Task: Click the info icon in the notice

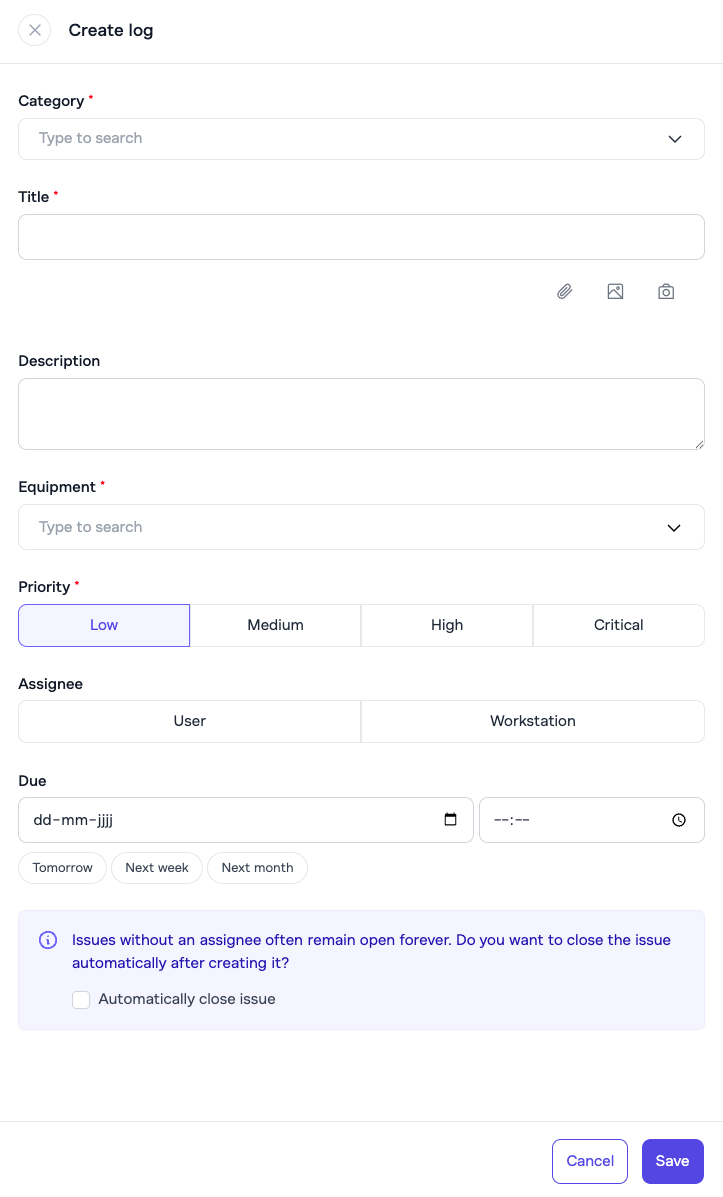Action: tap(48, 940)
